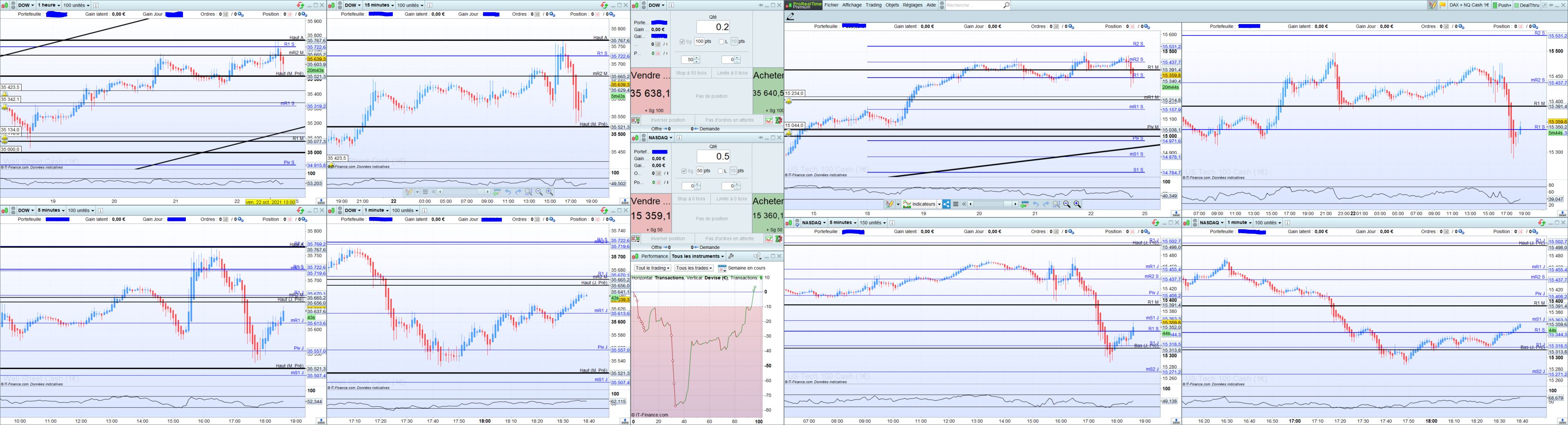Viewport: 1568px width, 425px height.
Task: Click the Qté field showing 0.2
Action: click(713, 27)
